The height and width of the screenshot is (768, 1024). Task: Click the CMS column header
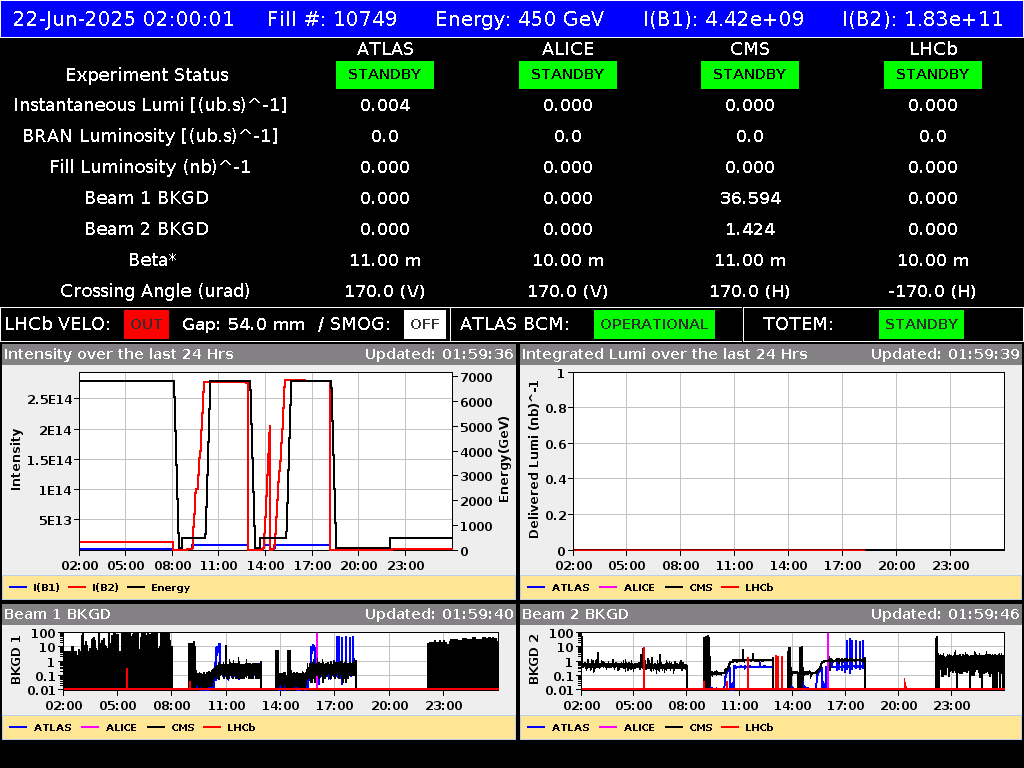(750, 49)
